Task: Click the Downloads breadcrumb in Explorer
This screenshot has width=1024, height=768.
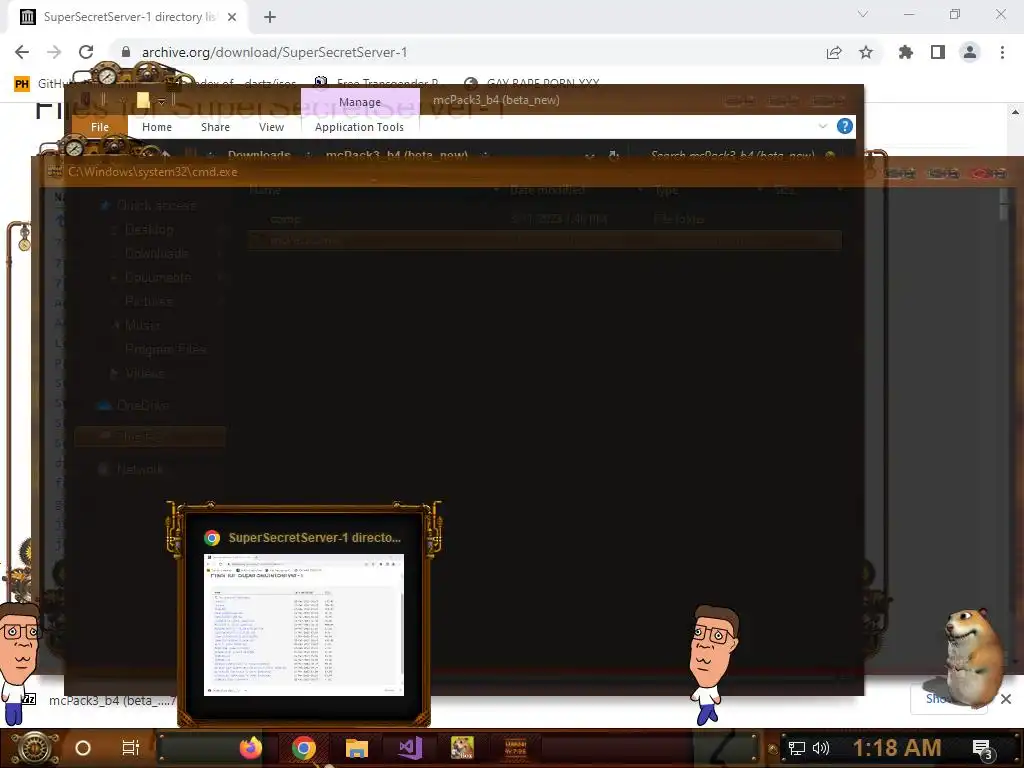Action: [x=259, y=155]
